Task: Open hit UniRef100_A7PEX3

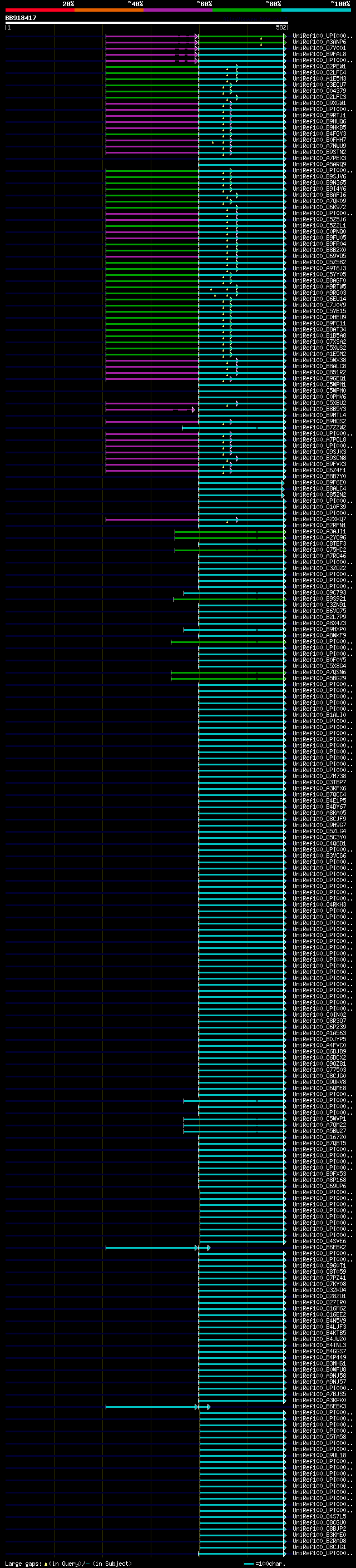Action: [x=319, y=159]
